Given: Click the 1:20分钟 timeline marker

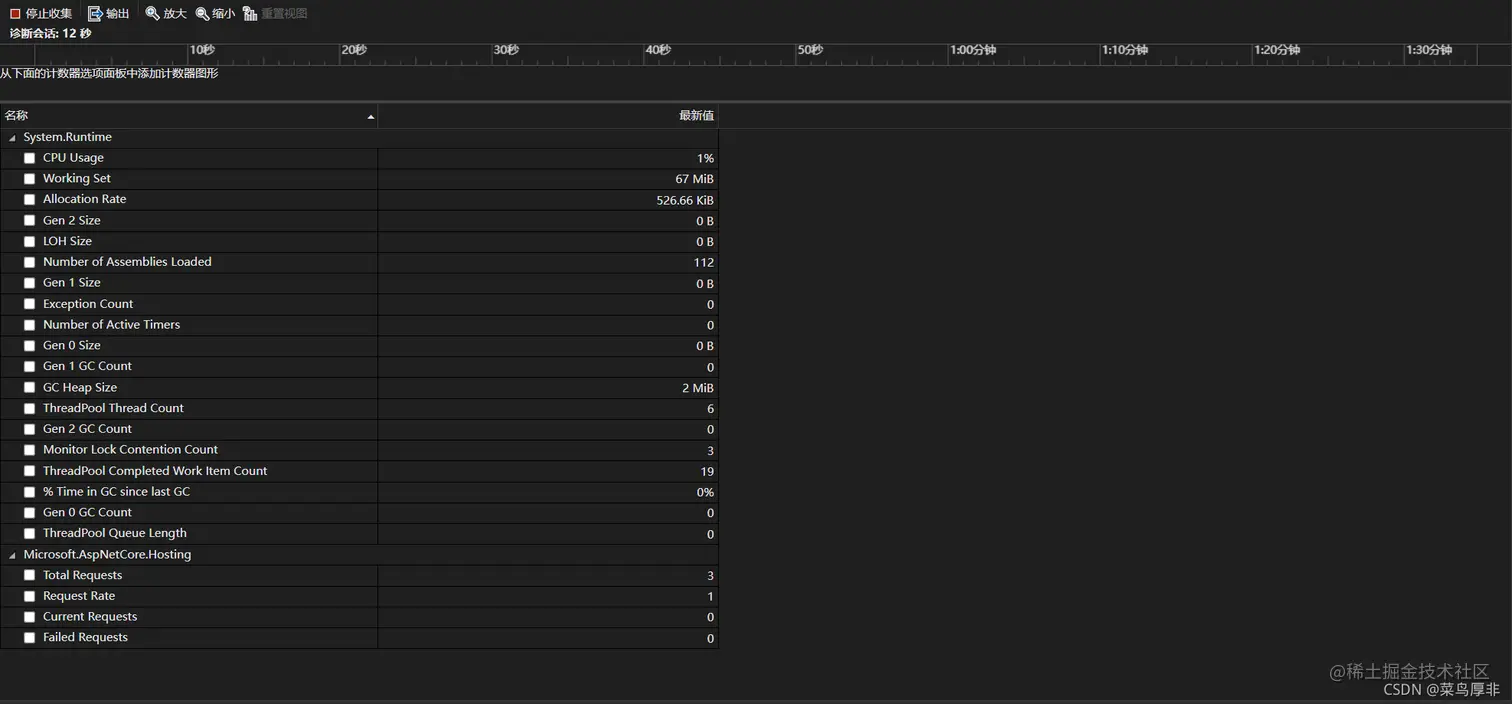Looking at the screenshot, I should [x=1277, y=50].
